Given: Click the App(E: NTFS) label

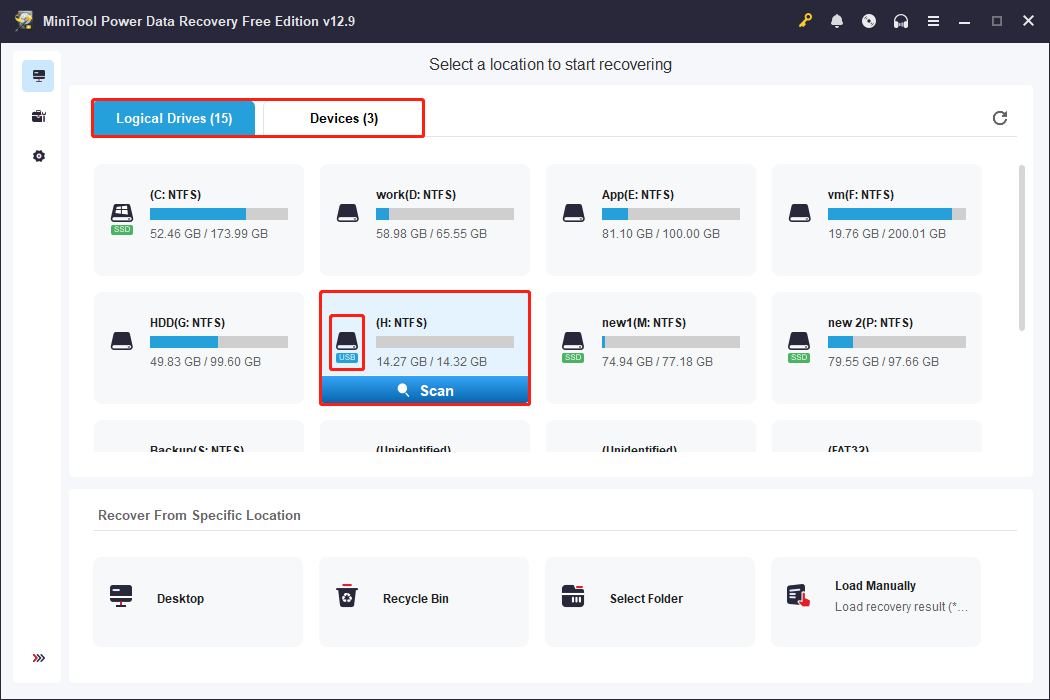Looking at the screenshot, I should point(638,195).
